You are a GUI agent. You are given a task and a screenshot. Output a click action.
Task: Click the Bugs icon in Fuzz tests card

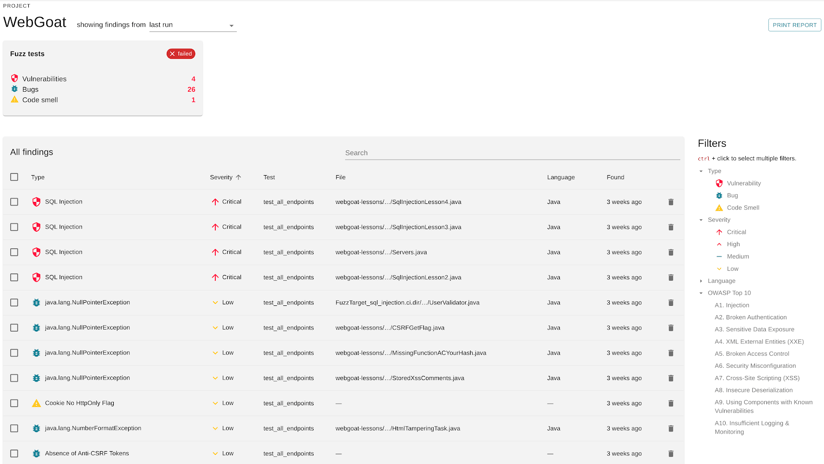click(x=14, y=89)
